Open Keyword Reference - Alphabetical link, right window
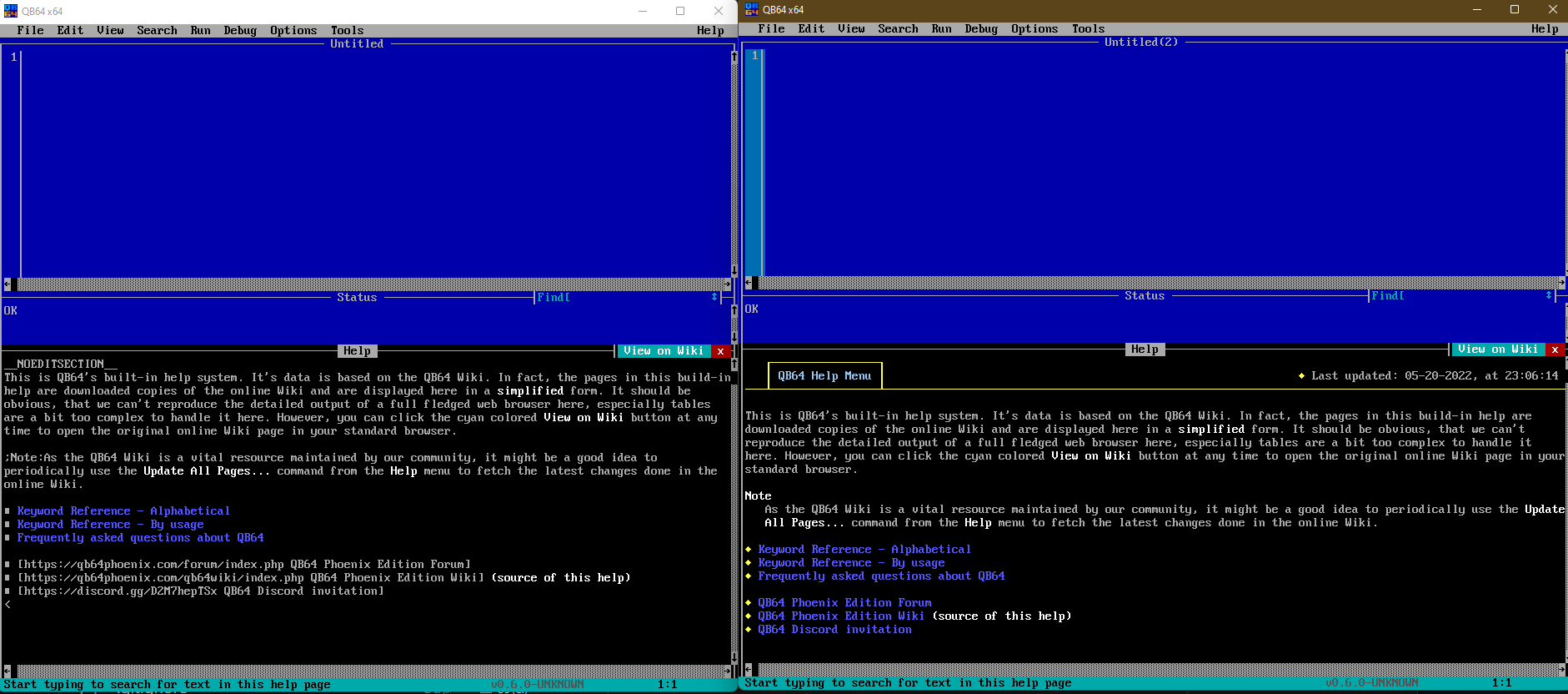The width and height of the screenshot is (1568, 694). pyautogui.click(x=864, y=550)
